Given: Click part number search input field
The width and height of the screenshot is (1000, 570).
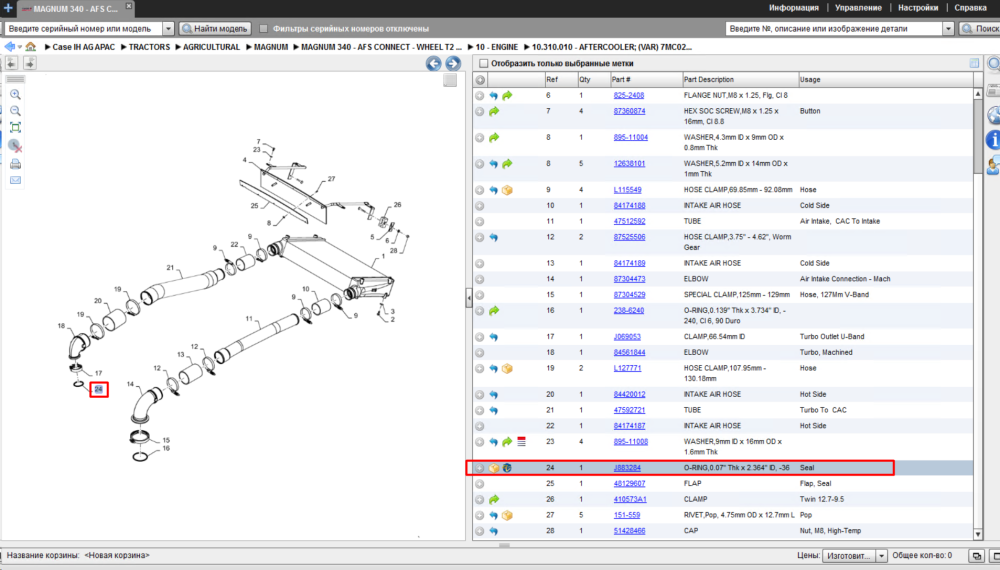Looking at the screenshot, I should pos(834,29).
